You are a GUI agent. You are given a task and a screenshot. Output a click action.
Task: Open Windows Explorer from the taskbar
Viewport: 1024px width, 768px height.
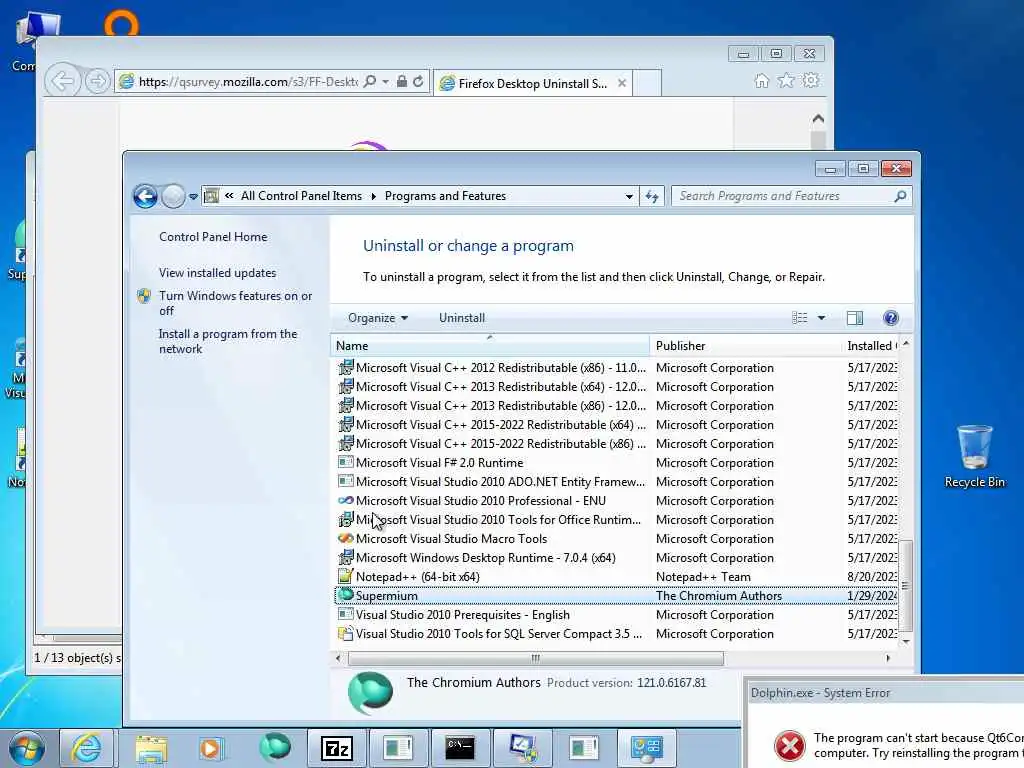tap(152, 748)
